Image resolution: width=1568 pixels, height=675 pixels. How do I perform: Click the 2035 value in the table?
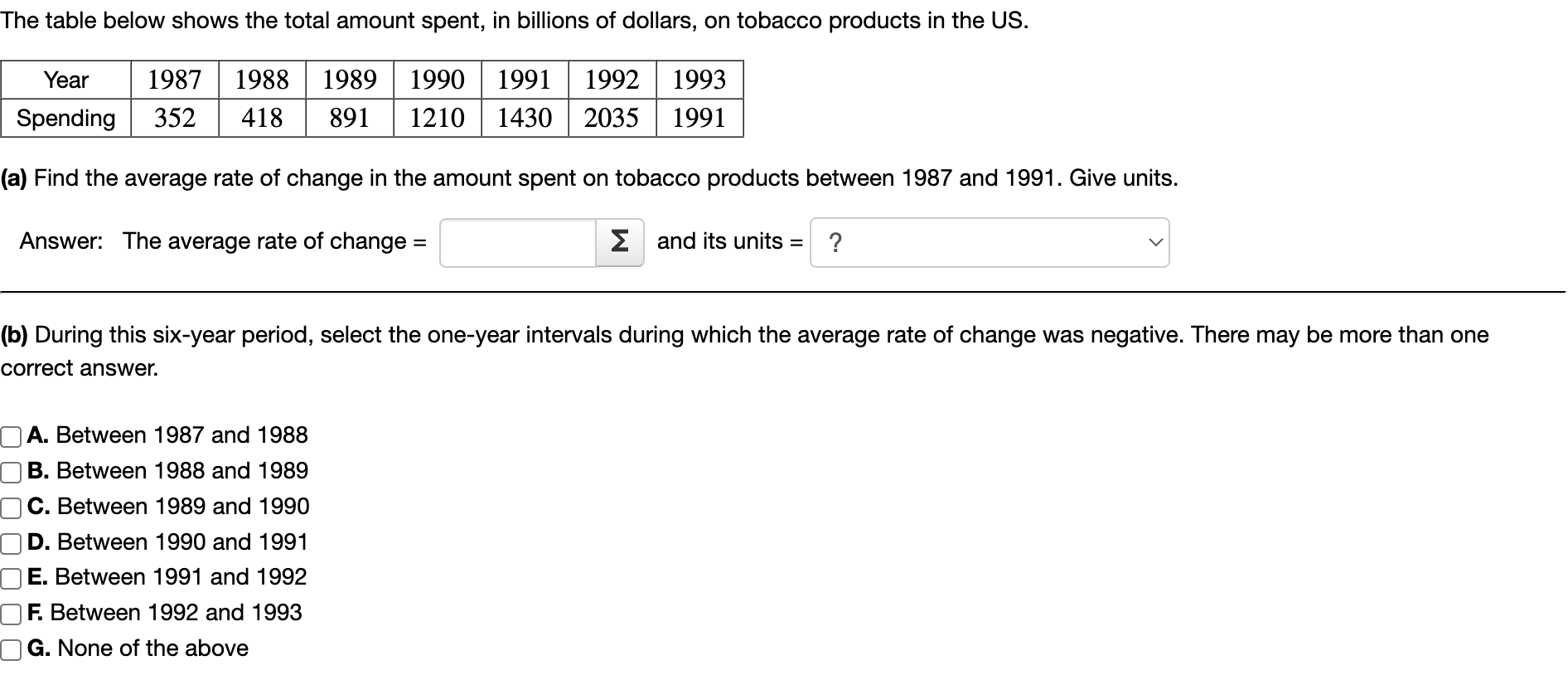(612, 119)
